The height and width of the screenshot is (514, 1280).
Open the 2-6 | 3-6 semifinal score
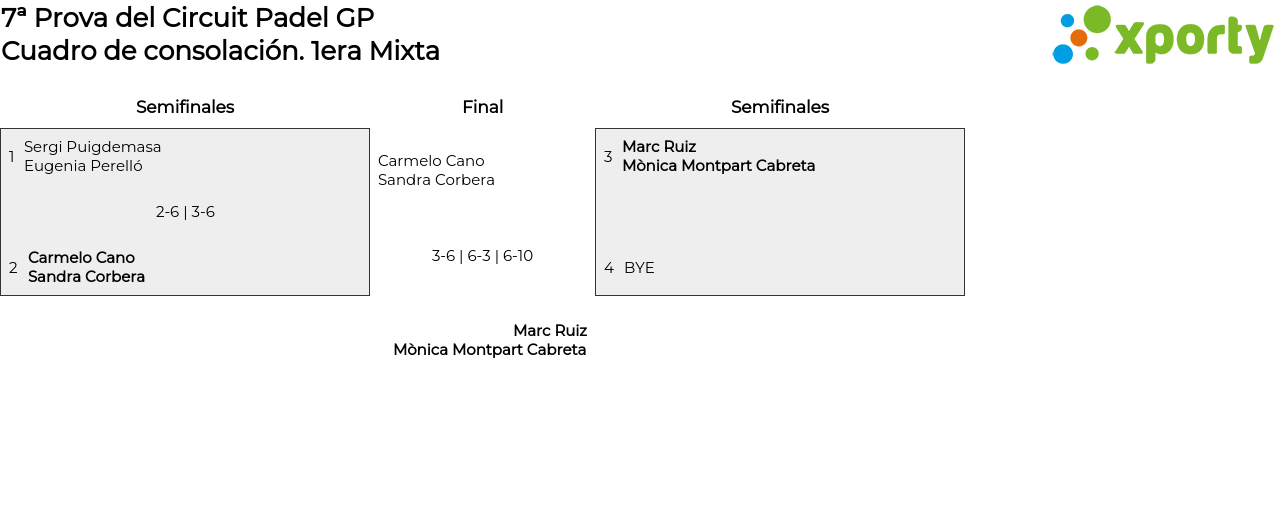pos(185,212)
